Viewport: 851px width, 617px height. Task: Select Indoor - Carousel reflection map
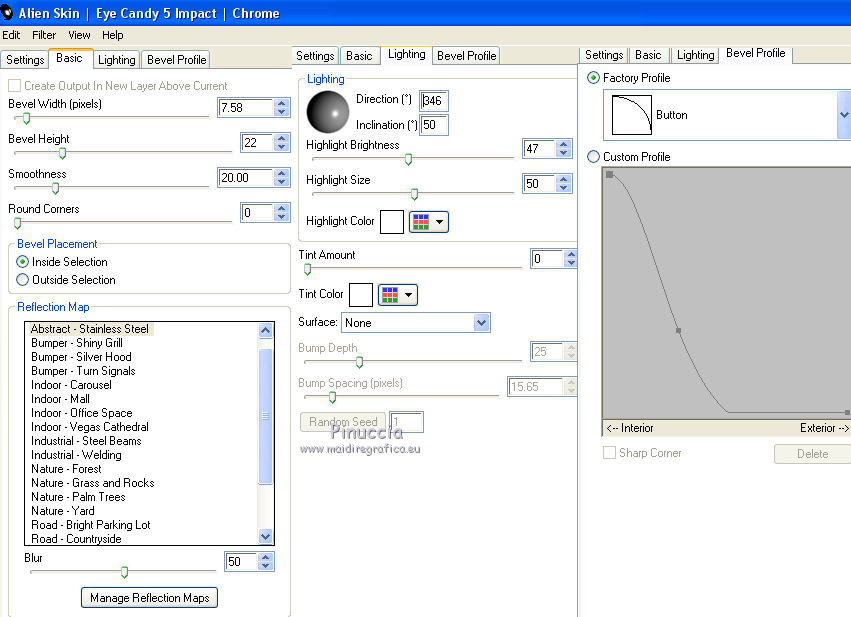pyautogui.click(x=71, y=385)
